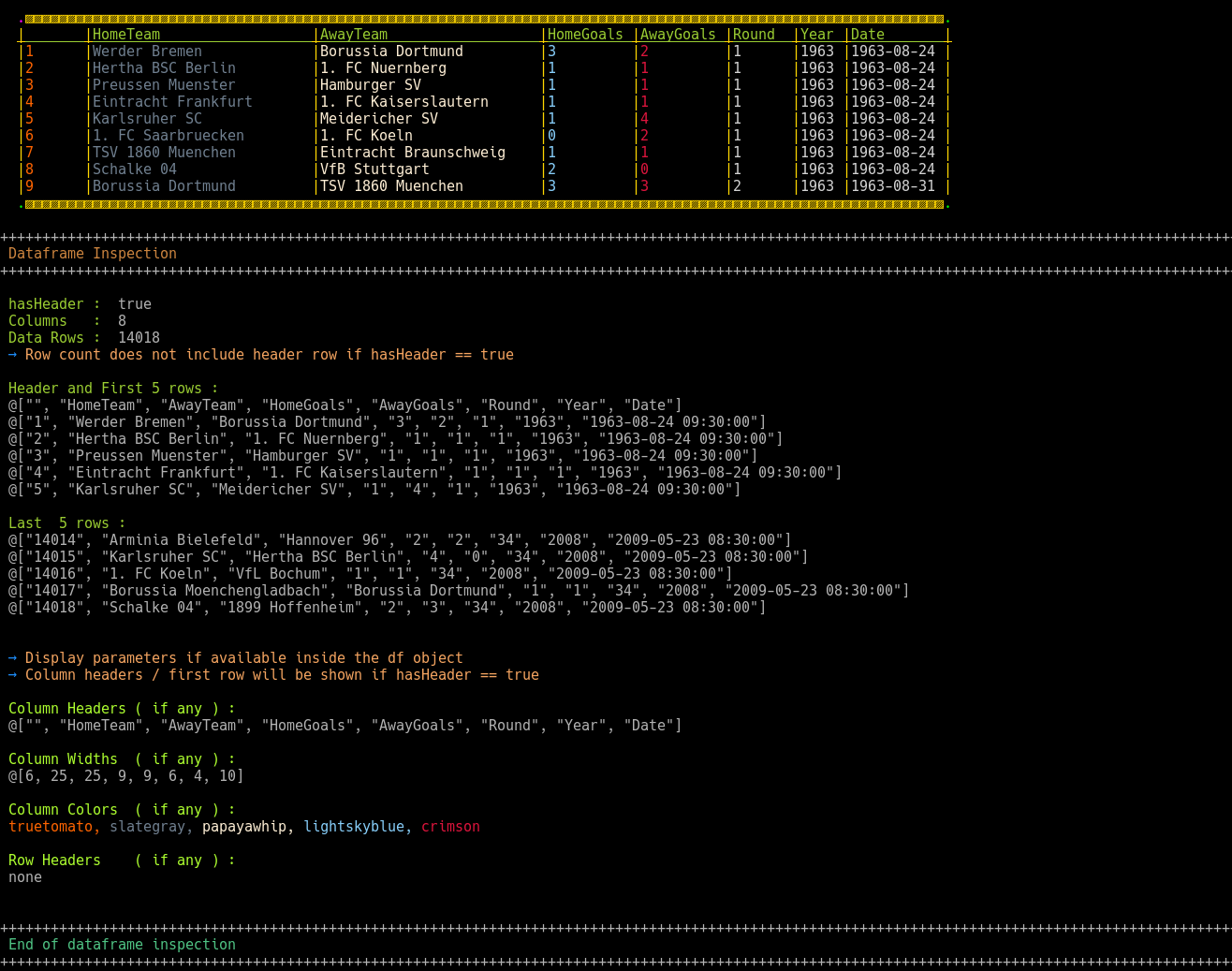This screenshot has height=971, width=1232.
Task: Click the AwayGoals column header
Action: pyautogui.click(x=678, y=35)
